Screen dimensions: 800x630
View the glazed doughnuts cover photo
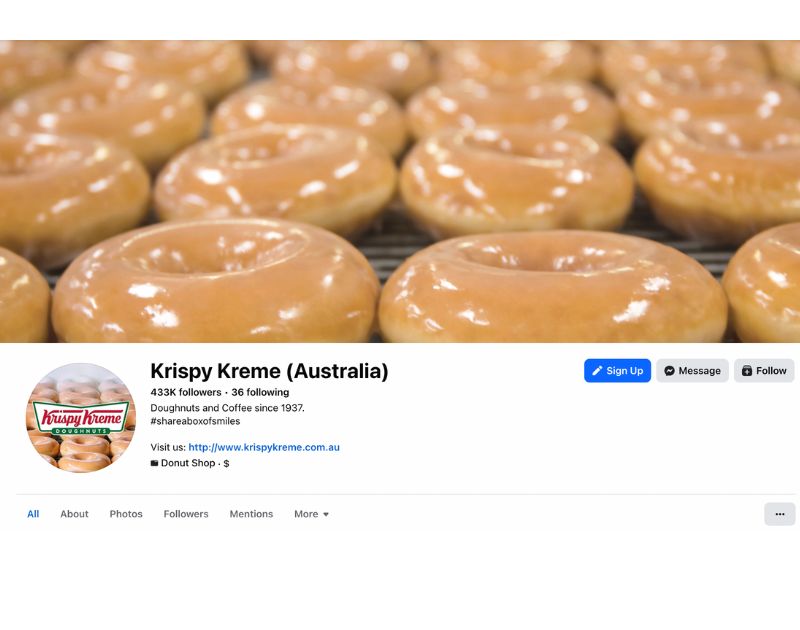(400, 190)
